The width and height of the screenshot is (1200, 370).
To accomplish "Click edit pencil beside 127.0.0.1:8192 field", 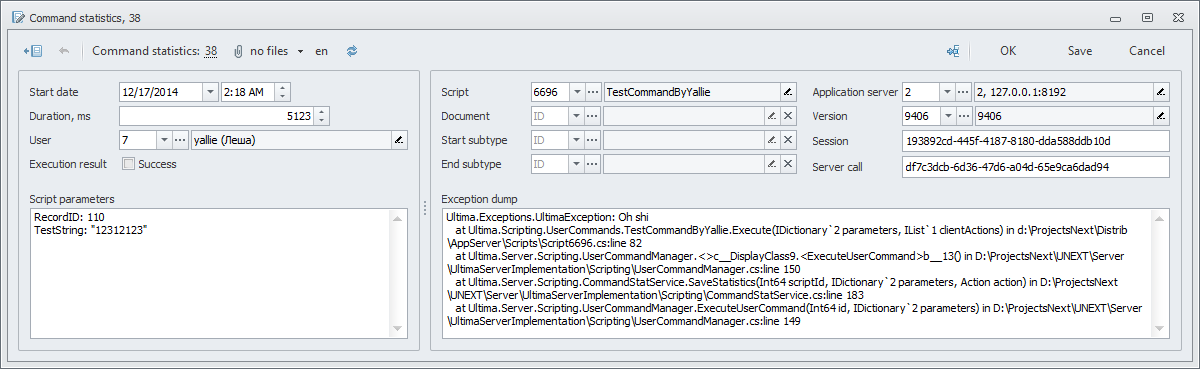I will tap(1160, 92).
